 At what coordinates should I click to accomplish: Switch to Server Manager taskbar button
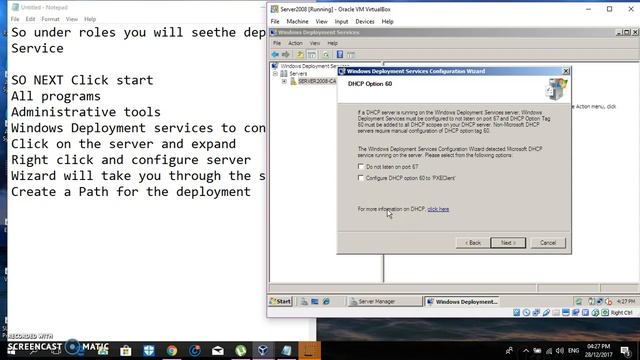point(384,302)
